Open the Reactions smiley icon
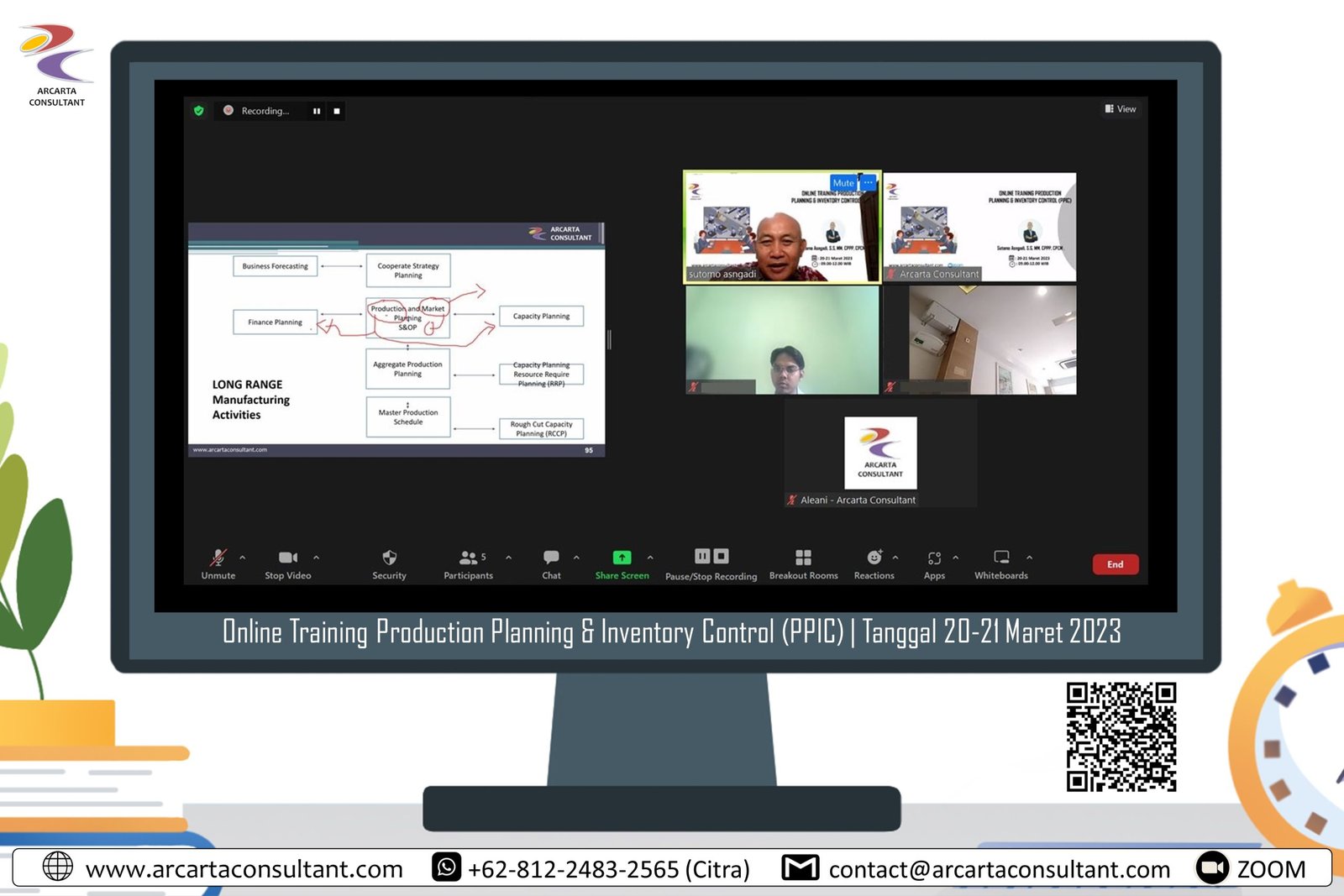 pyautogui.click(x=874, y=558)
